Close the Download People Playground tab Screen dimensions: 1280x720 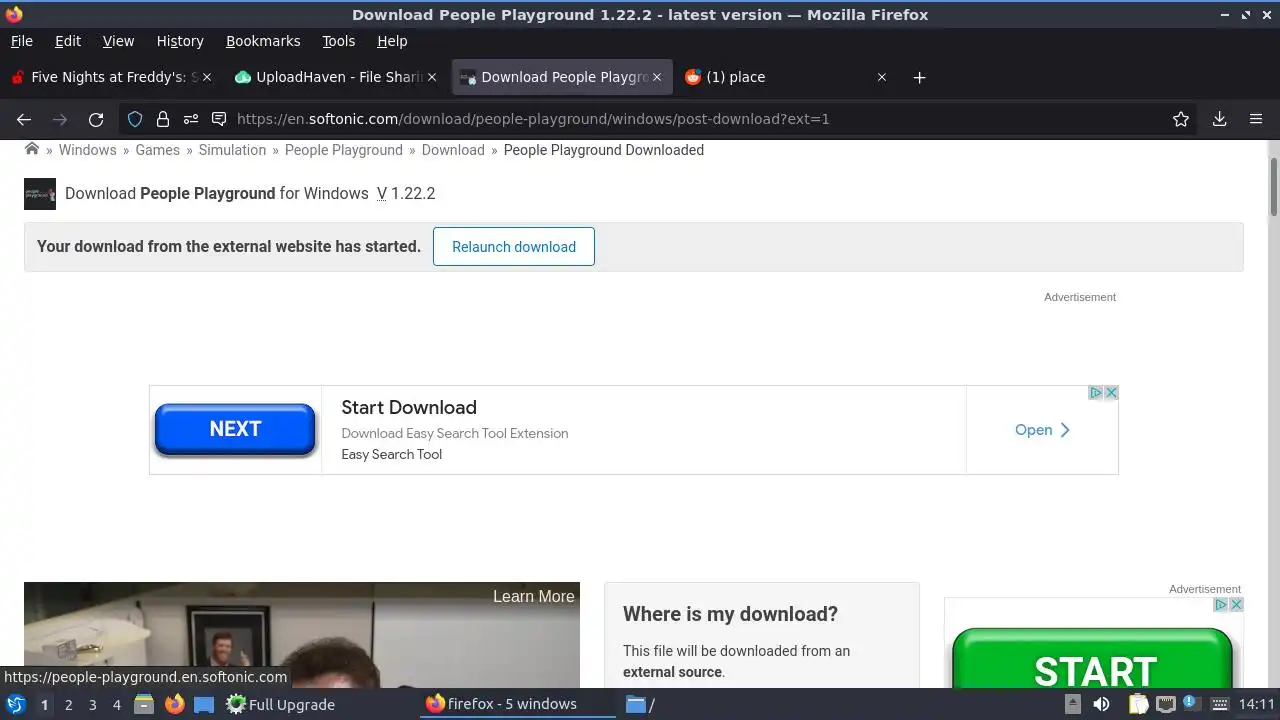point(657,77)
